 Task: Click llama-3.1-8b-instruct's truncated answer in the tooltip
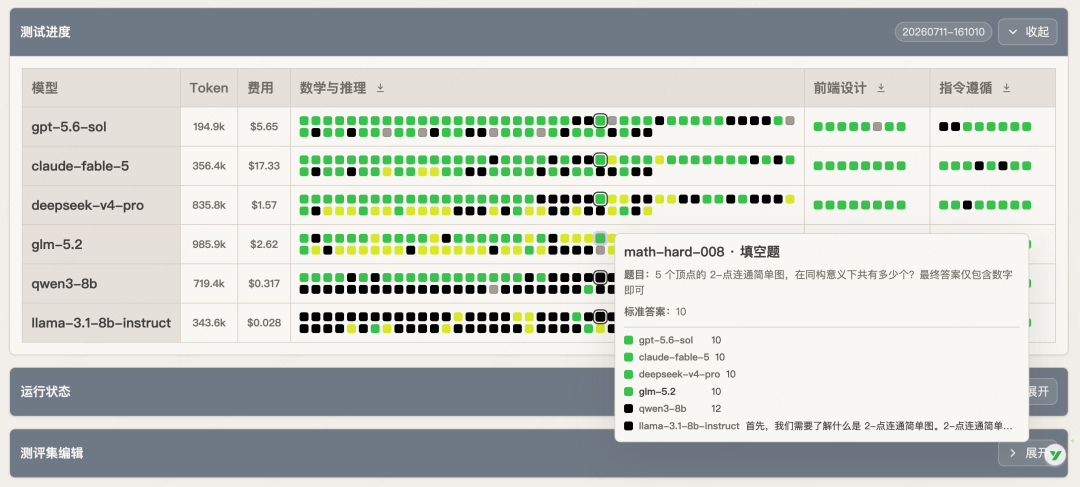click(879, 426)
